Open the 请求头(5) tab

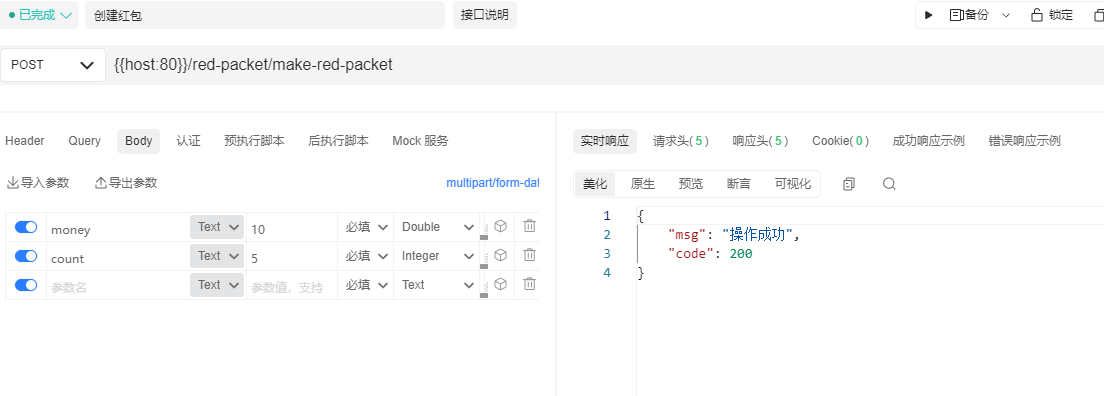tap(680, 141)
